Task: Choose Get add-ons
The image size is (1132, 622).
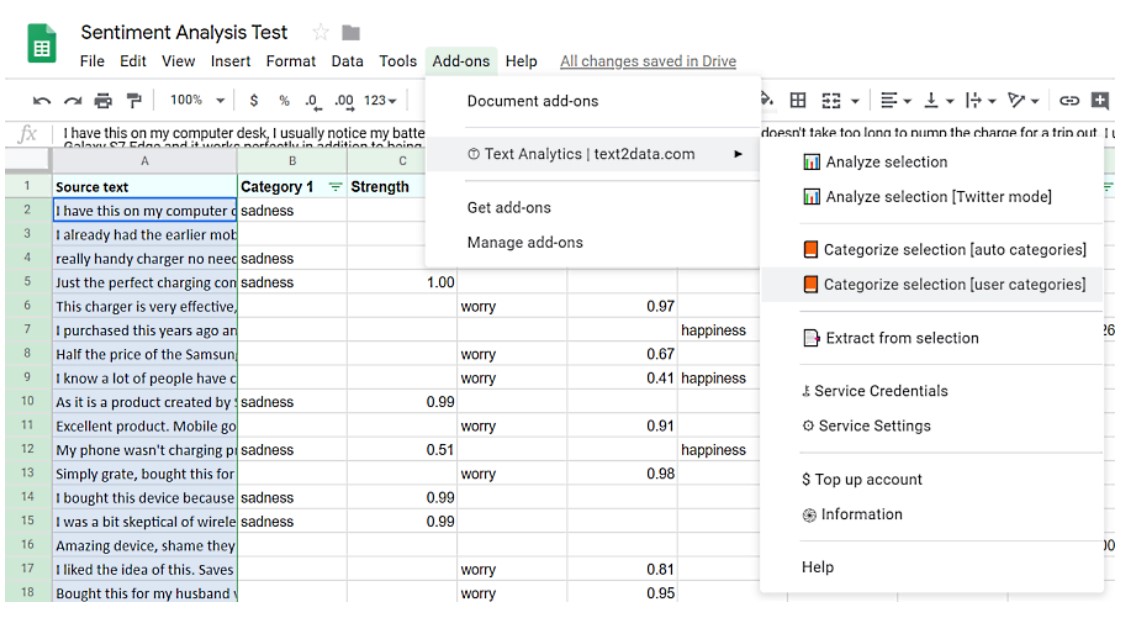Action: coord(509,208)
